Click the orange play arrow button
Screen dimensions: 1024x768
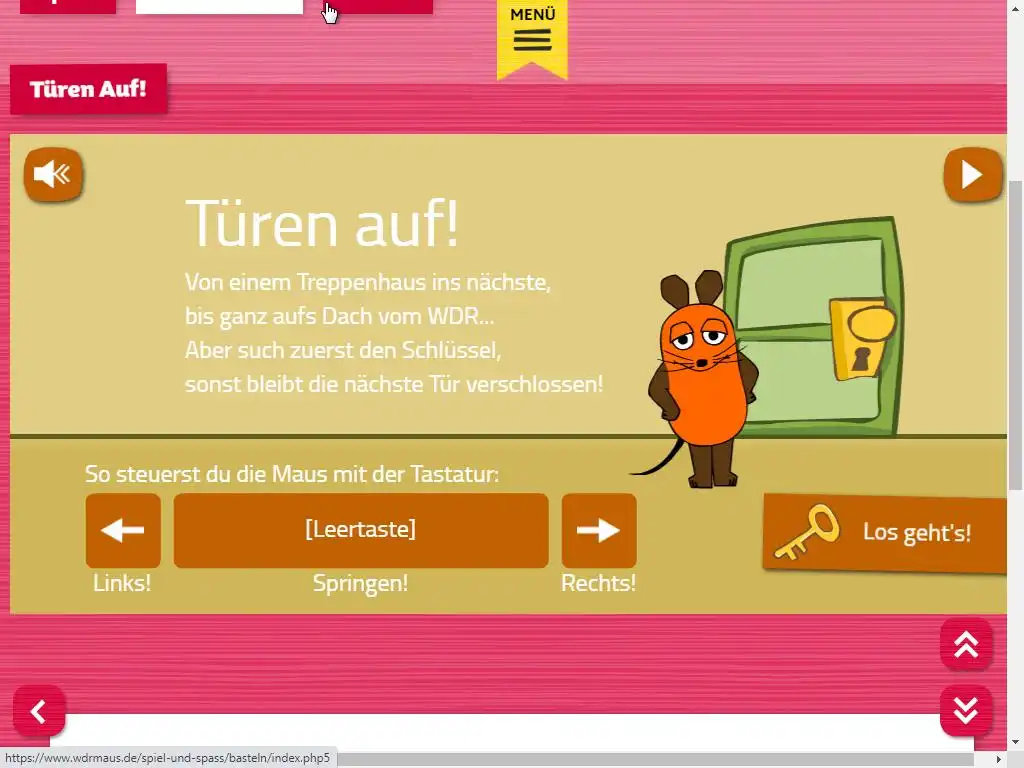pos(972,174)
